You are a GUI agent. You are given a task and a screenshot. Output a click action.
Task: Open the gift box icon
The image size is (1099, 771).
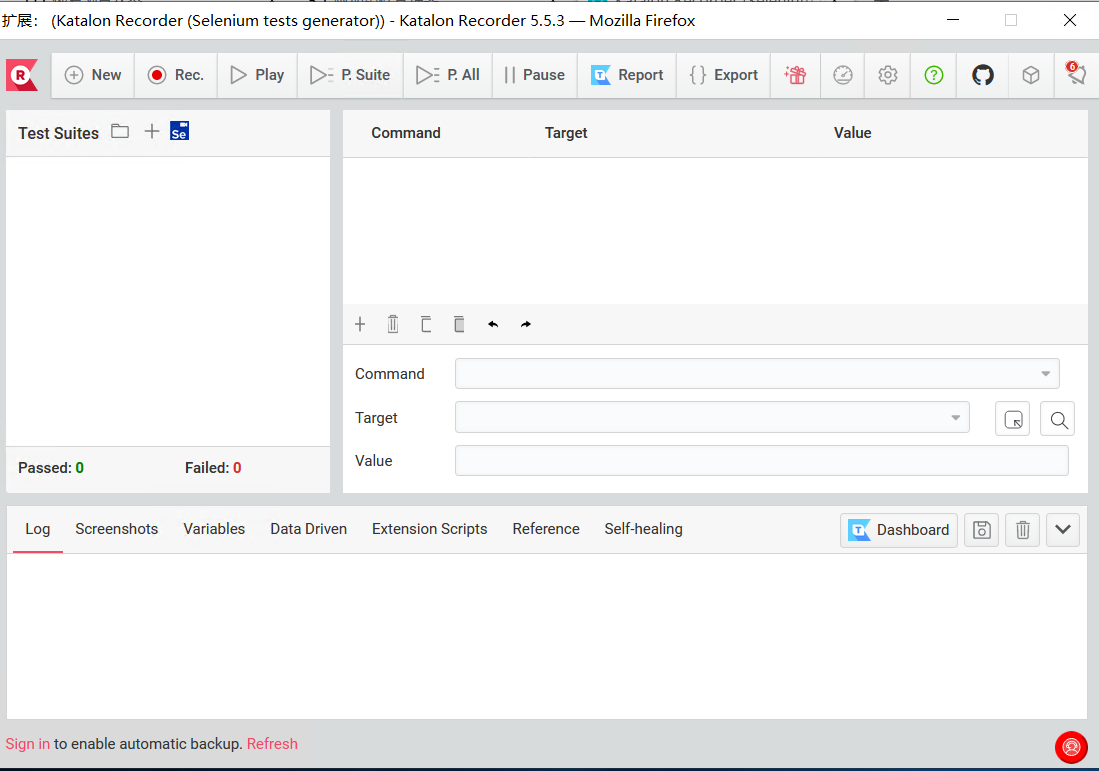click(795, 75)
